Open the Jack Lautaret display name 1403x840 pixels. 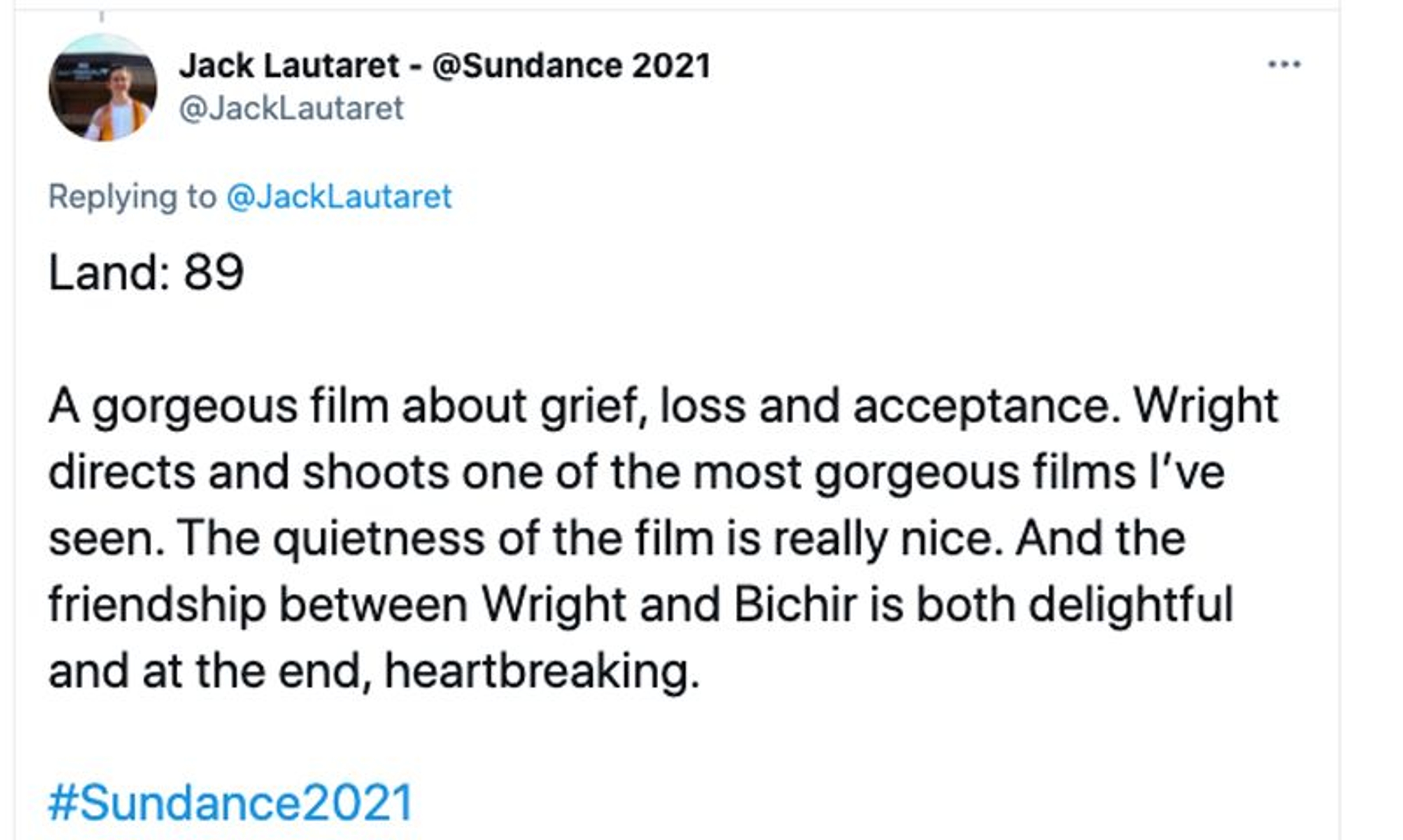[289, 66]
